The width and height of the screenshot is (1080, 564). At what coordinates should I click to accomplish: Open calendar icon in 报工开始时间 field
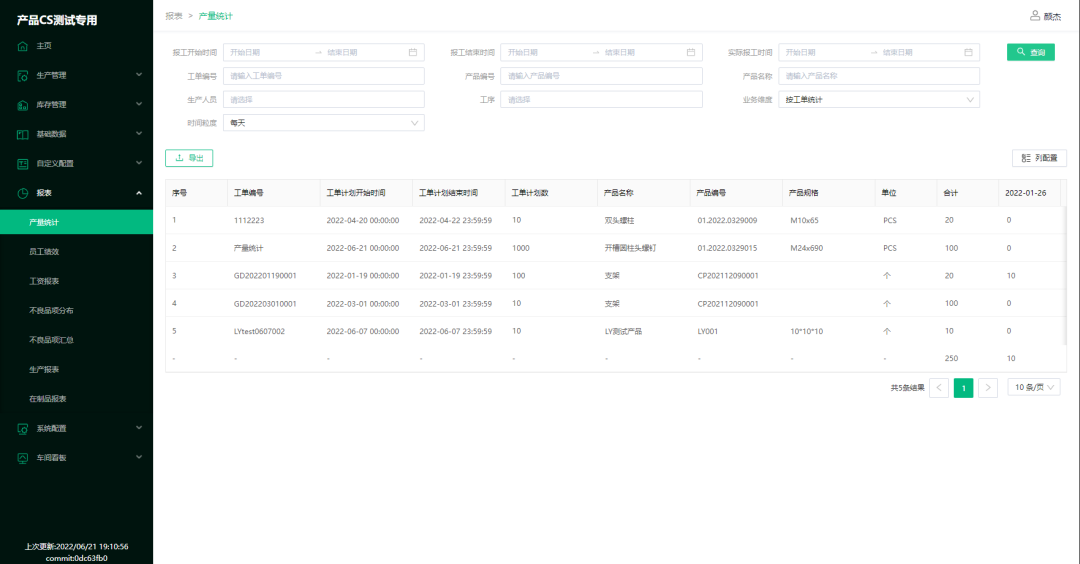point(413,52)
